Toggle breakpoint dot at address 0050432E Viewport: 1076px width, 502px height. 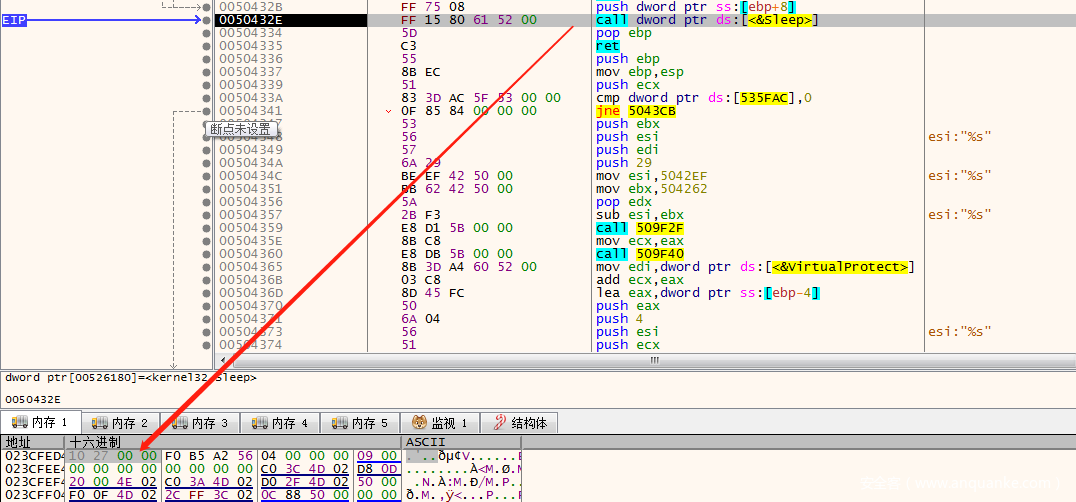coord(207,20)
